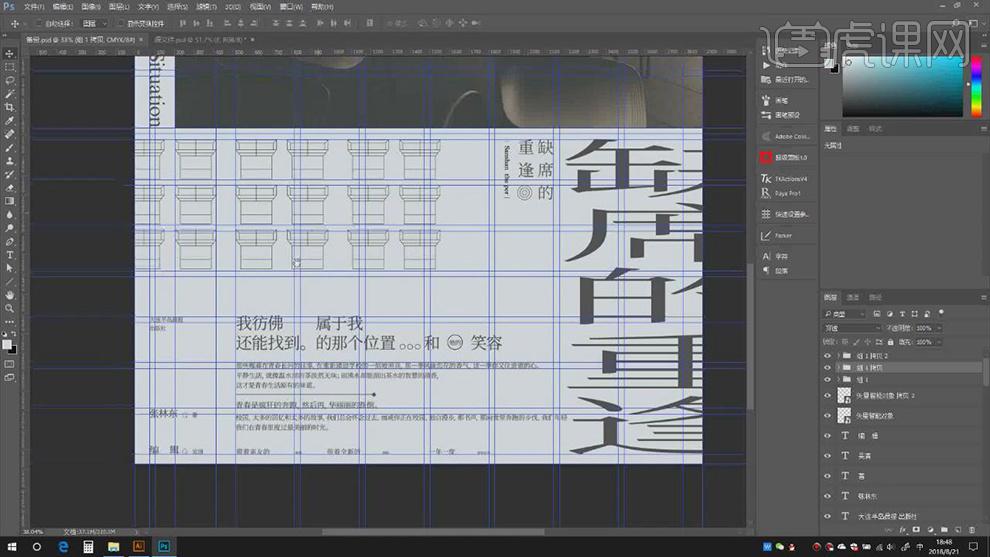Open the Adobe Color panel

click(785, 136)
